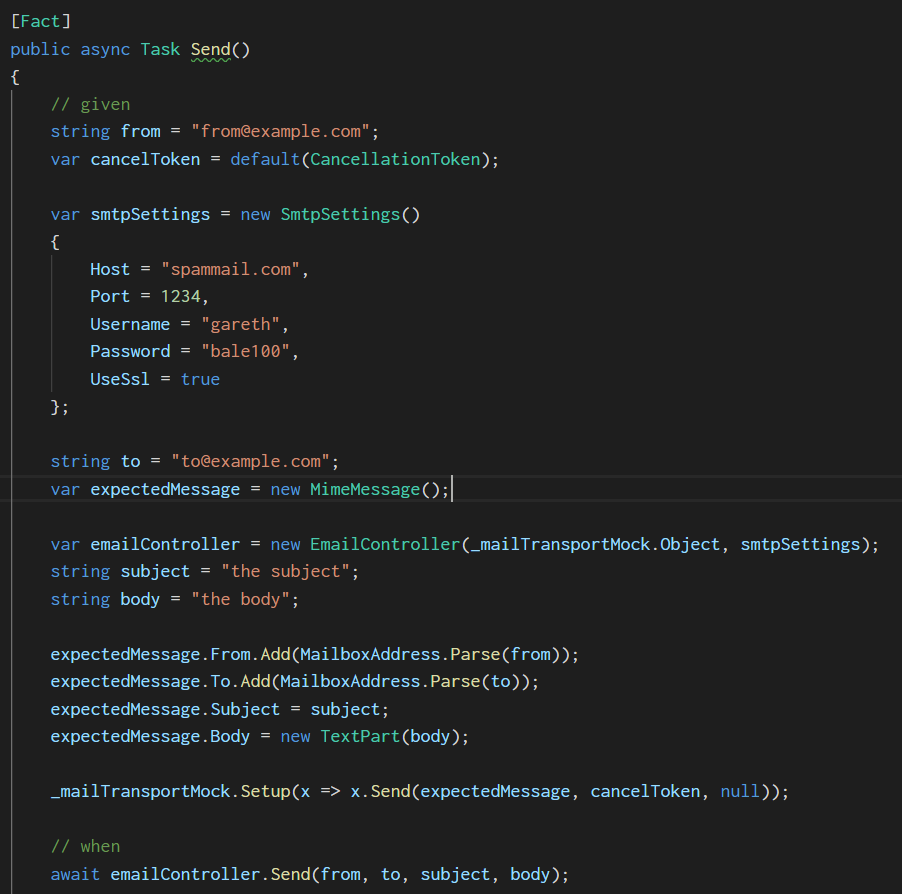This screenshot has width=902, height=894.
Task: Click the MimeMessage type name
Action: click(x=365, y=489)
